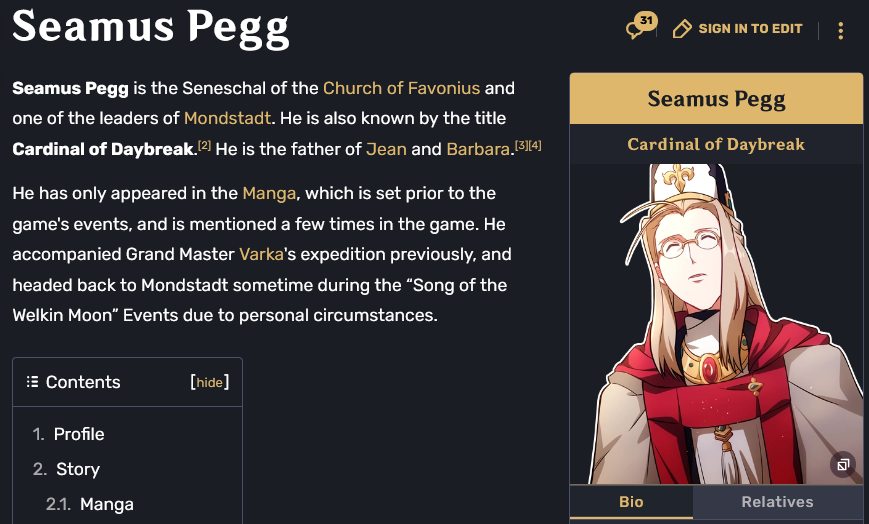Jump to the Story section in Contents
The width and height of the screenshot is (869, 524).
[x=78, y=469]
